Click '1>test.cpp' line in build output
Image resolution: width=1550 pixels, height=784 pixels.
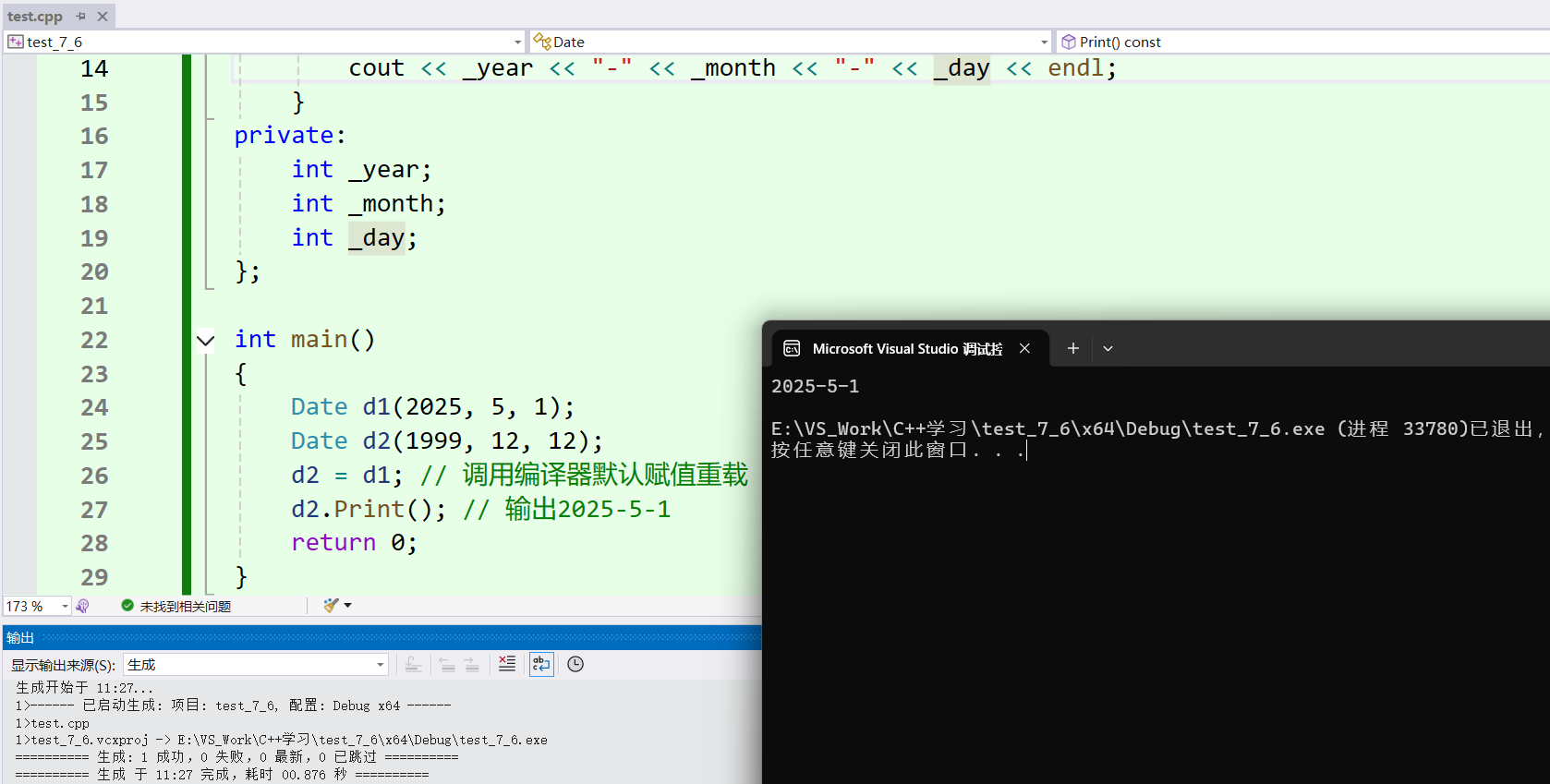(x=53, y=723)
